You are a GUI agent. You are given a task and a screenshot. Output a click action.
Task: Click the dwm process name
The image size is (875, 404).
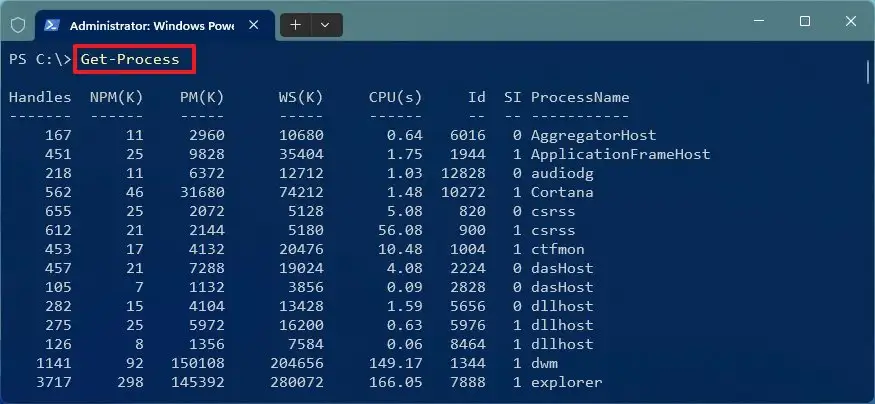click(x=544, y=363)
